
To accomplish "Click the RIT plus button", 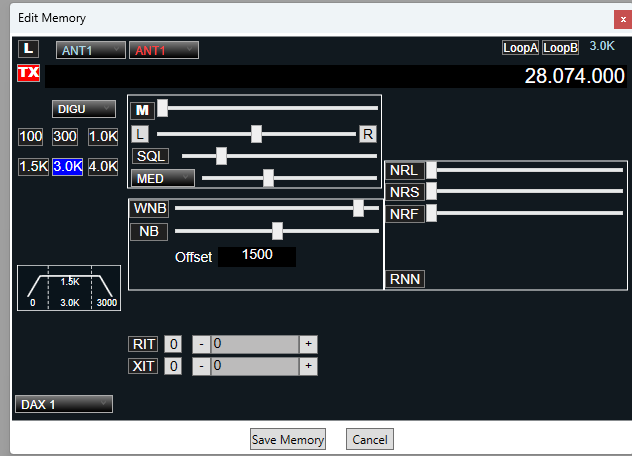I will pos(308,344).
